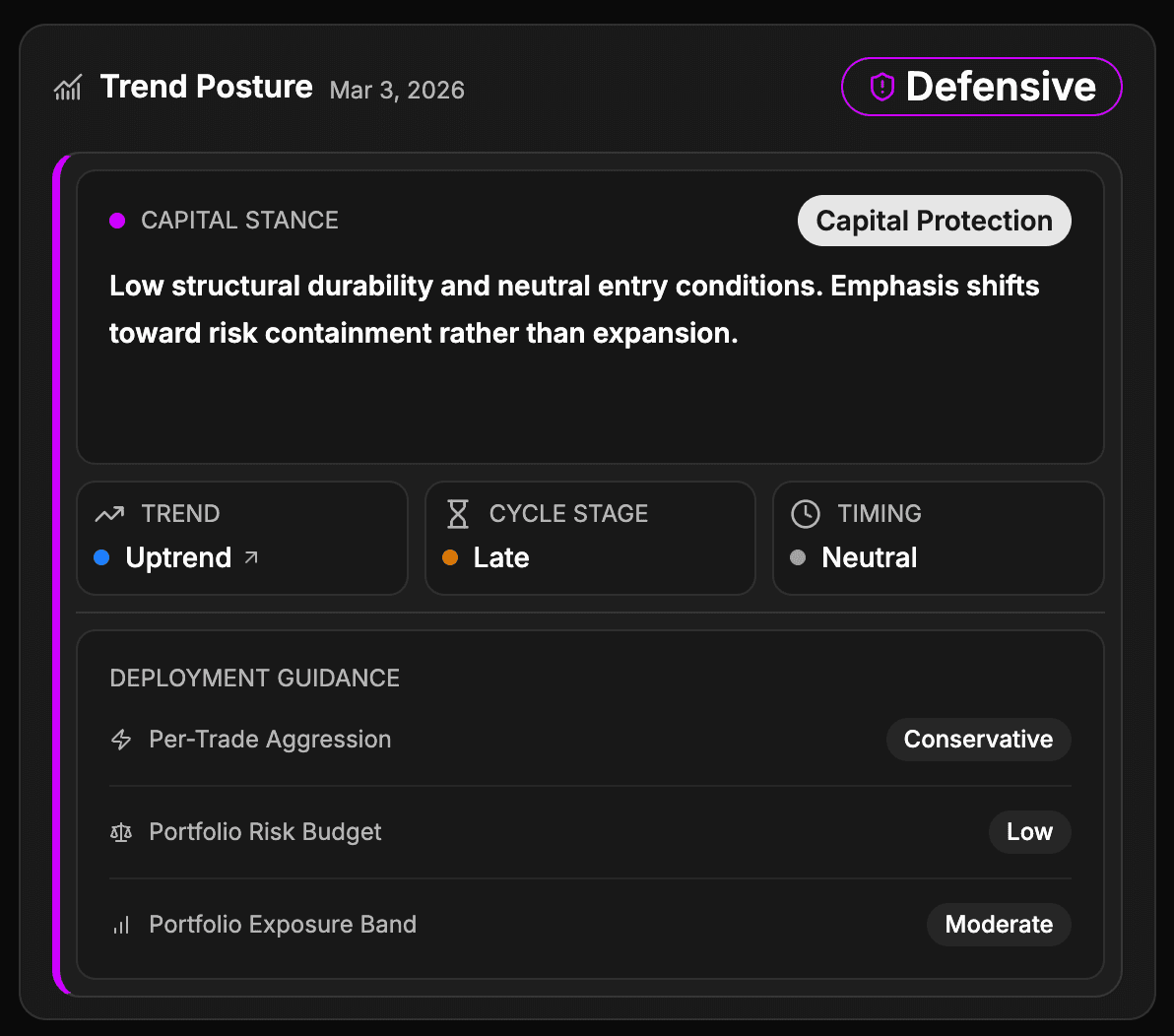Click the clock icon beside TIMING
1174x1036 pixels.
click(x=806, y=514)
